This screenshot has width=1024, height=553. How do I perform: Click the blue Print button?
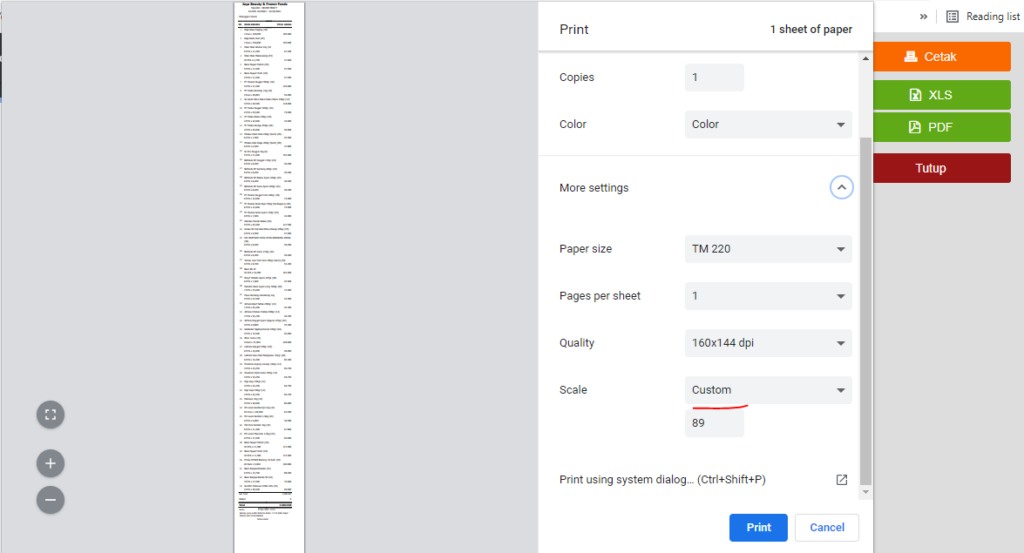(758, 528)
